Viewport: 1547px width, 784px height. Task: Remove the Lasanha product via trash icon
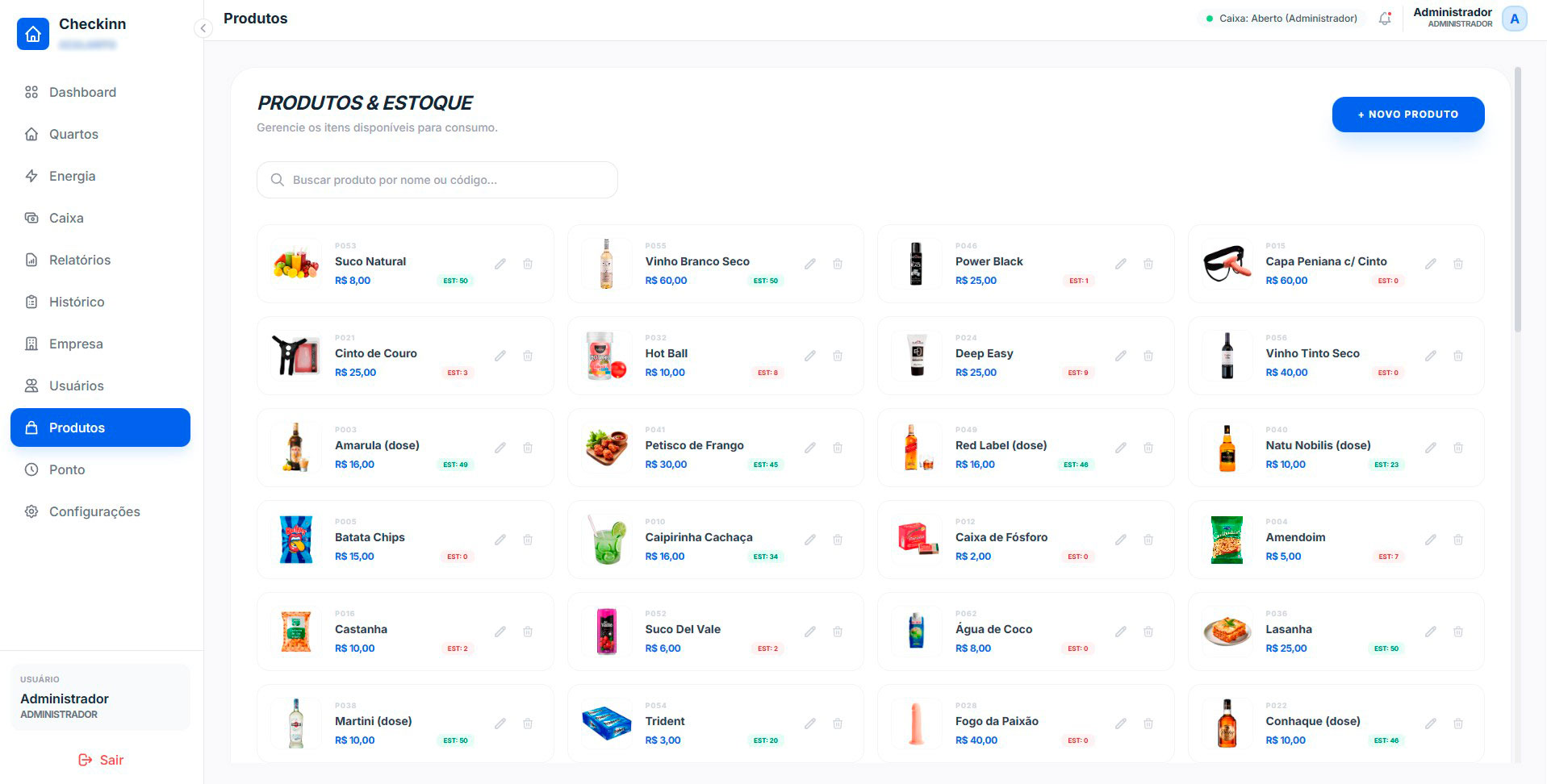pyautogui.click(x=1458, y=632)
